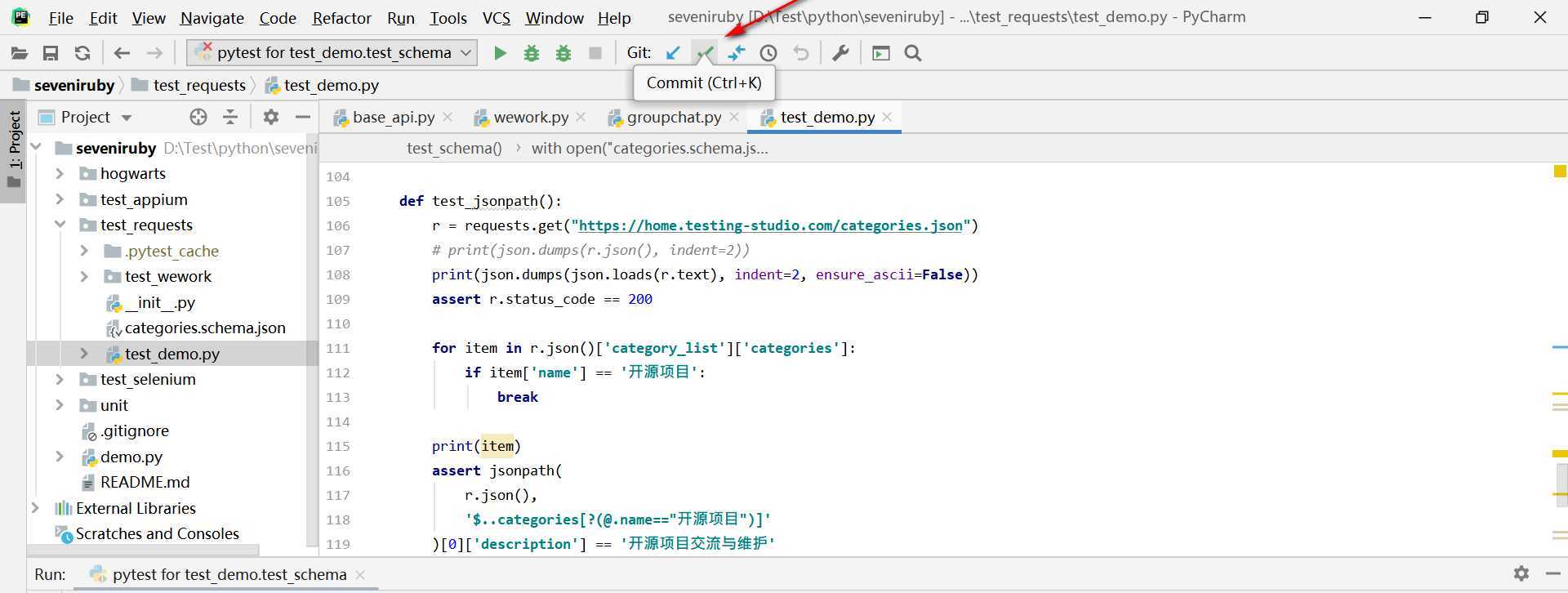Expand the demo.py tree node
The height and width of the screenshot is (593, 1568).
pyautogui.click(x=60, y=457)
